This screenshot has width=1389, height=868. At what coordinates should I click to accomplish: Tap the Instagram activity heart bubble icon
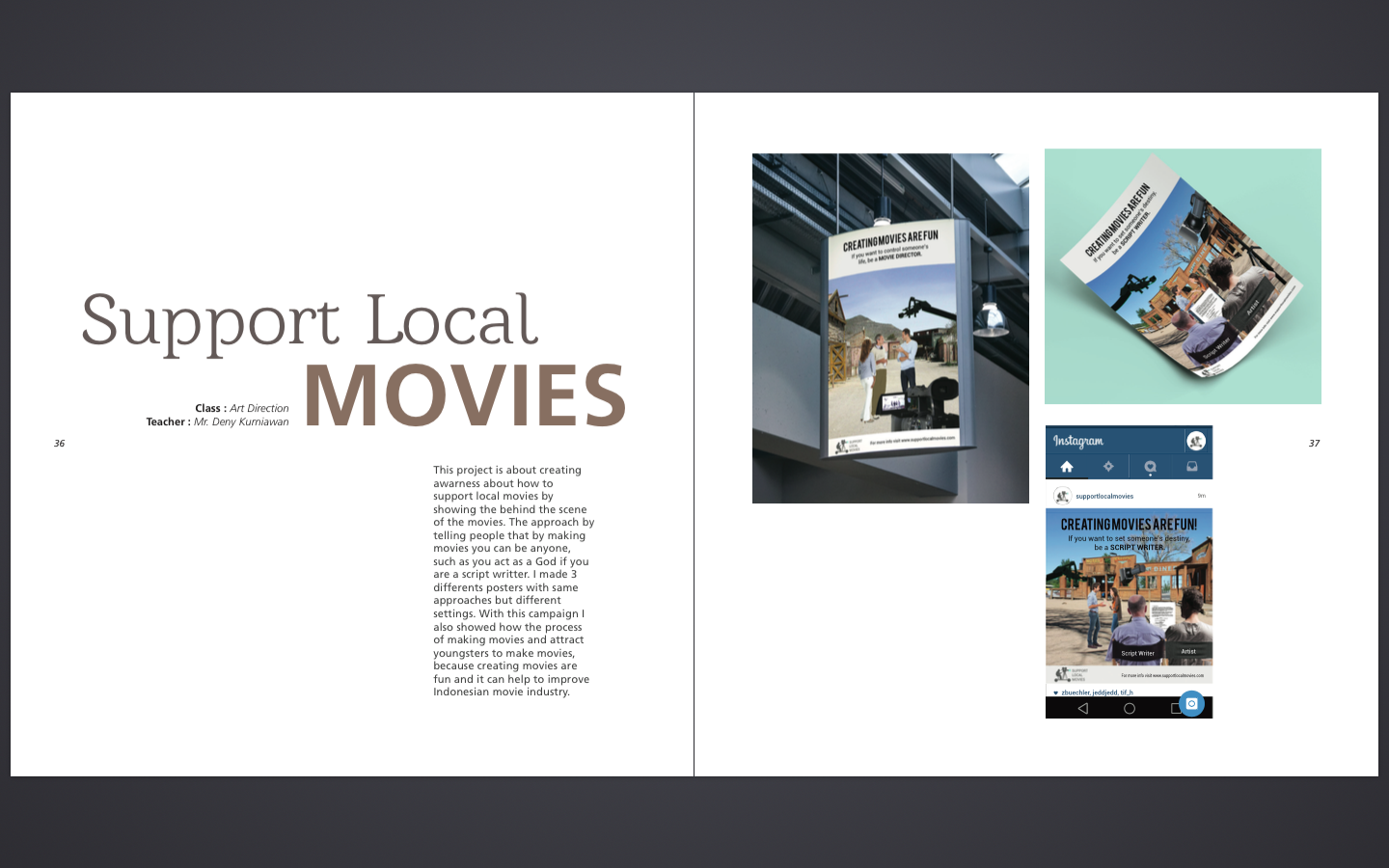coord(1150,468)
